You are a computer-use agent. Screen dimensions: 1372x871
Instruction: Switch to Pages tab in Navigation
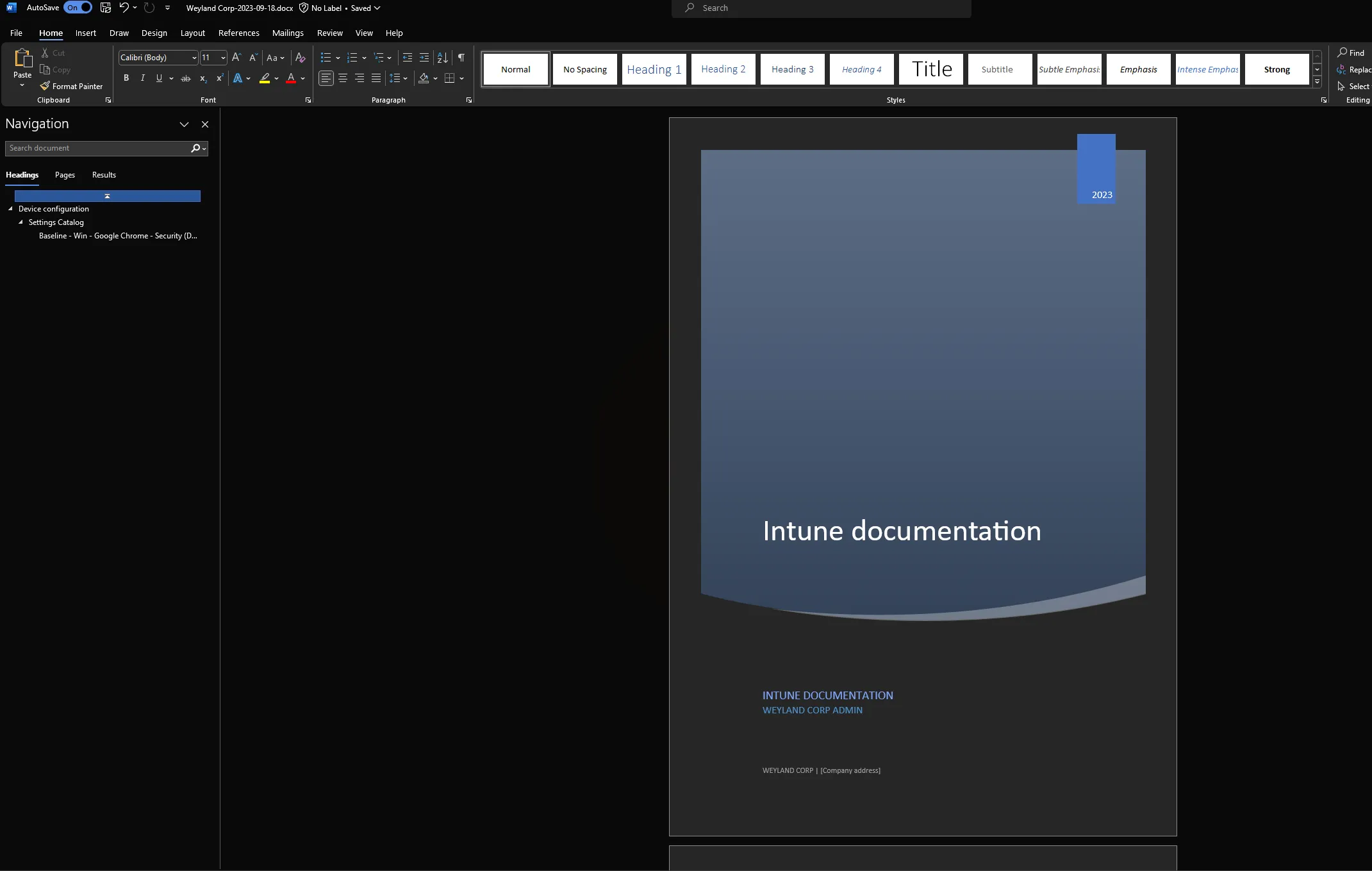coord(65,175)
